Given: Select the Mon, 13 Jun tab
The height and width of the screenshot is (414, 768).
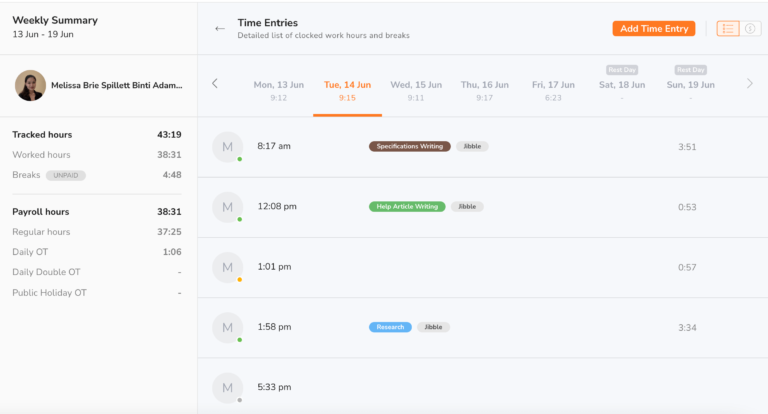Looking at the screenshot, I should coord(278,90).
